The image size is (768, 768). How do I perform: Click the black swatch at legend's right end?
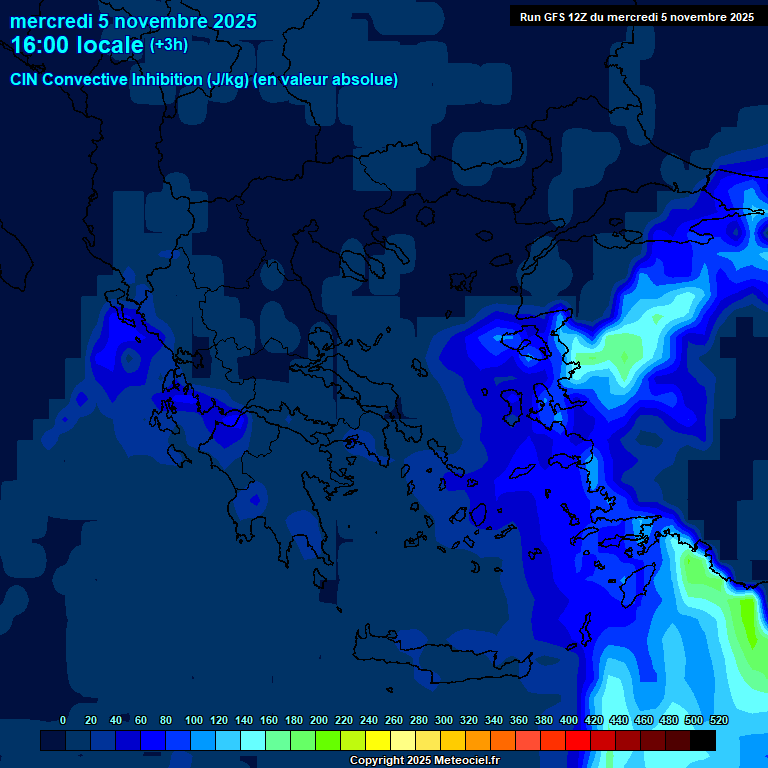tap(703, 740)
